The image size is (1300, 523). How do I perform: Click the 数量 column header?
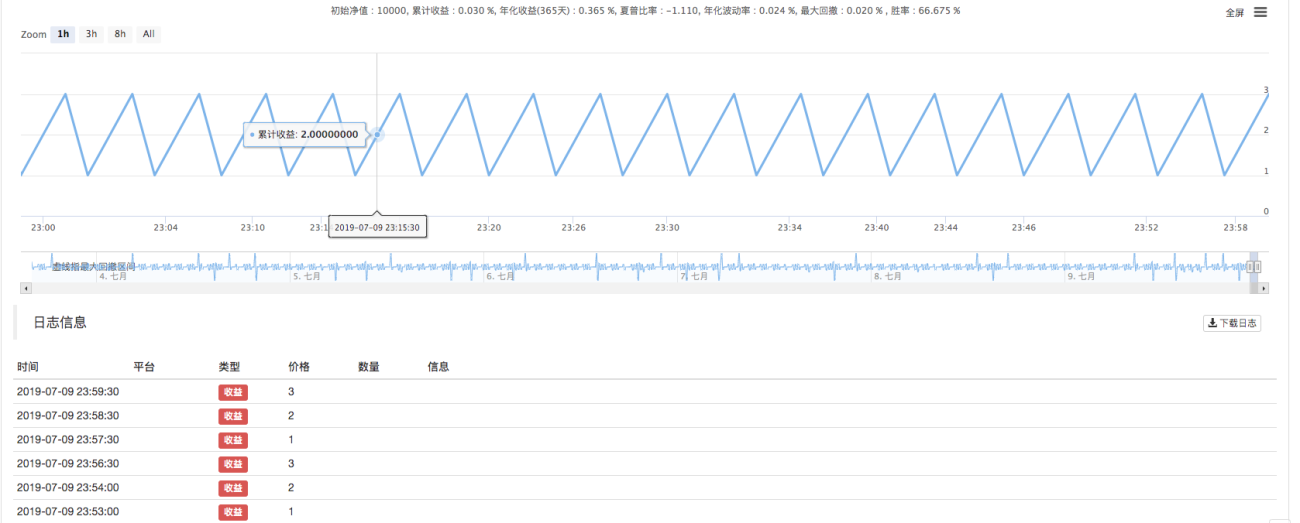[369, 367]
